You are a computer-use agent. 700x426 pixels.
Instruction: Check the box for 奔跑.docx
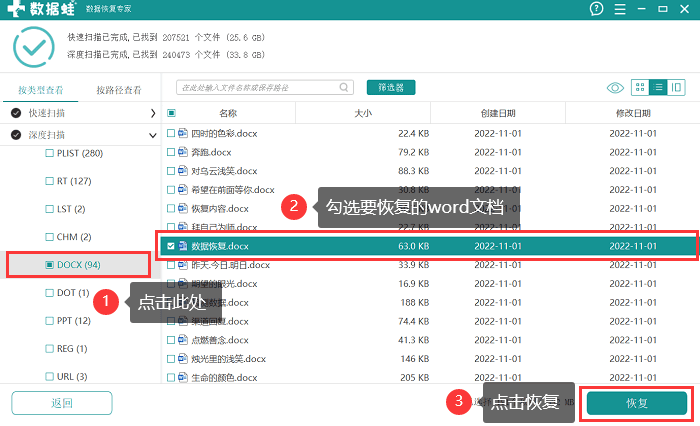click(x=171, y=152)
